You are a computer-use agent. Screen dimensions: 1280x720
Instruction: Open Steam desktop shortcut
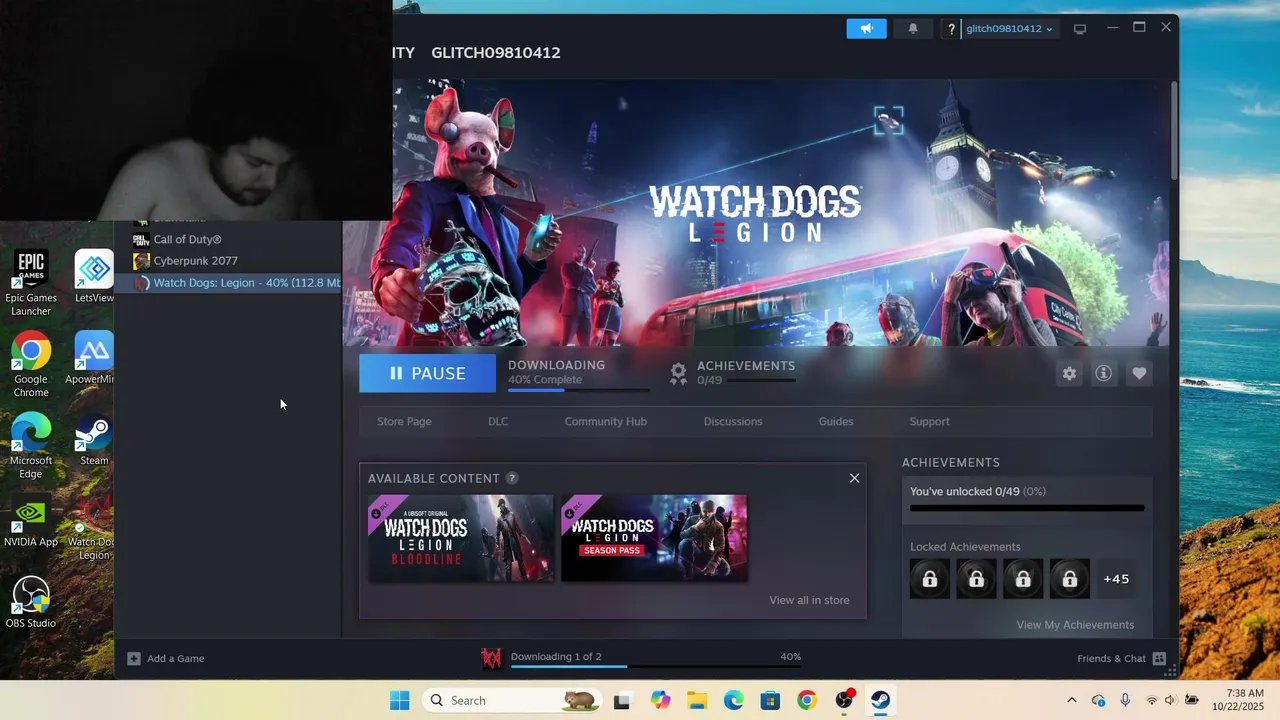click(94, 440)
